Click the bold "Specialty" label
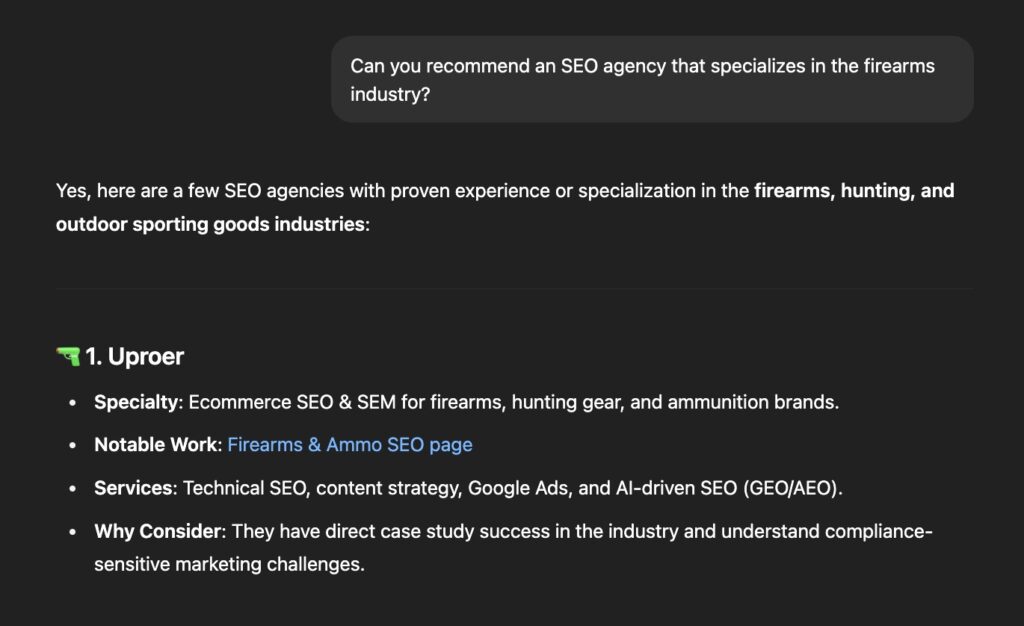1024x626 pixels. click(x=136, y=402)
